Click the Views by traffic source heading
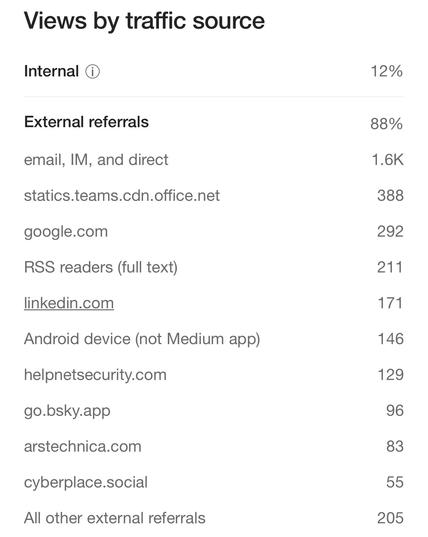Screen dimensions: 428x537 tap(144, 21)
